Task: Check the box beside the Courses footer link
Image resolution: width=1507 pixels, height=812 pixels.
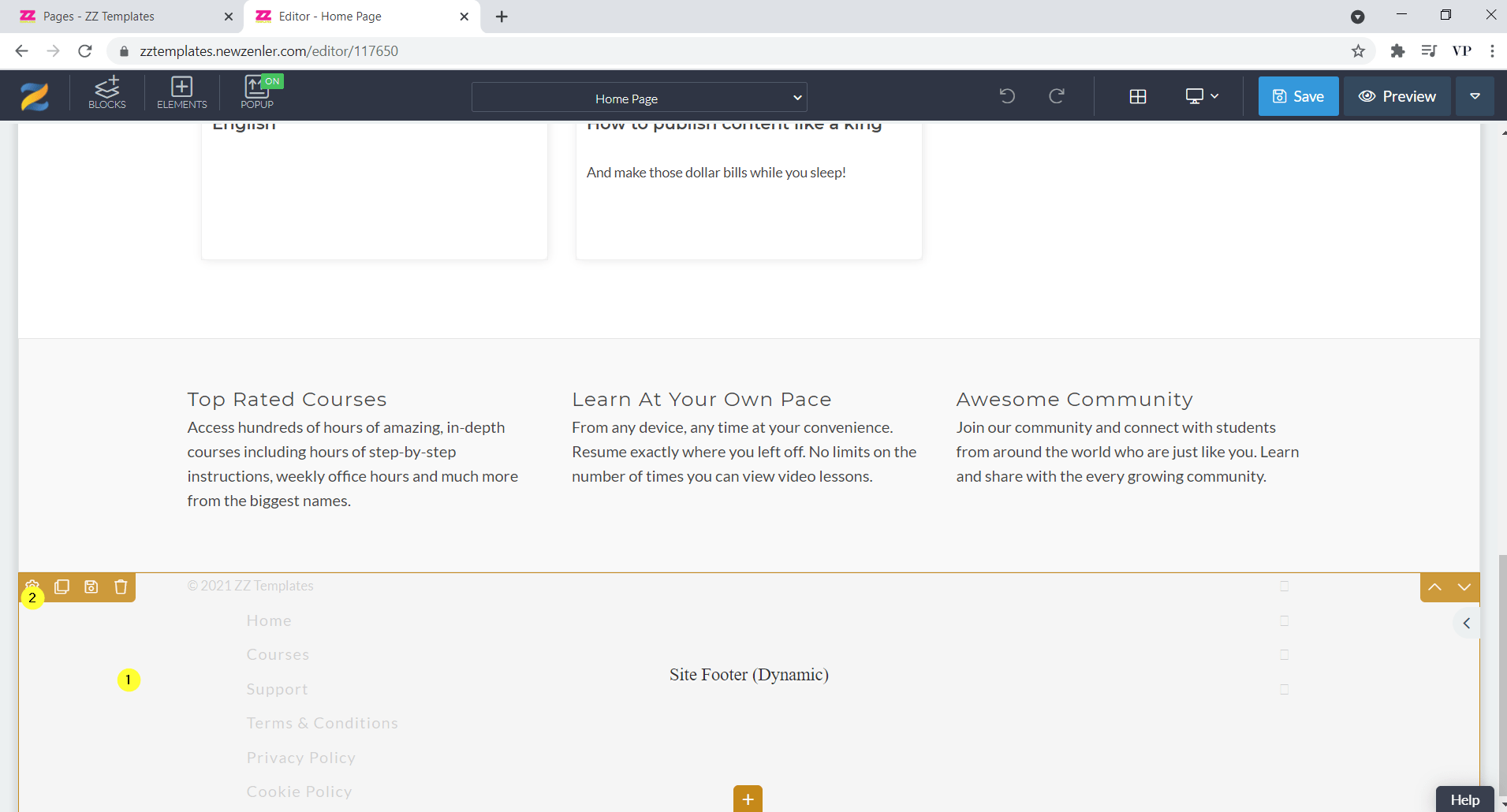Action: (x=1284, y=654)
